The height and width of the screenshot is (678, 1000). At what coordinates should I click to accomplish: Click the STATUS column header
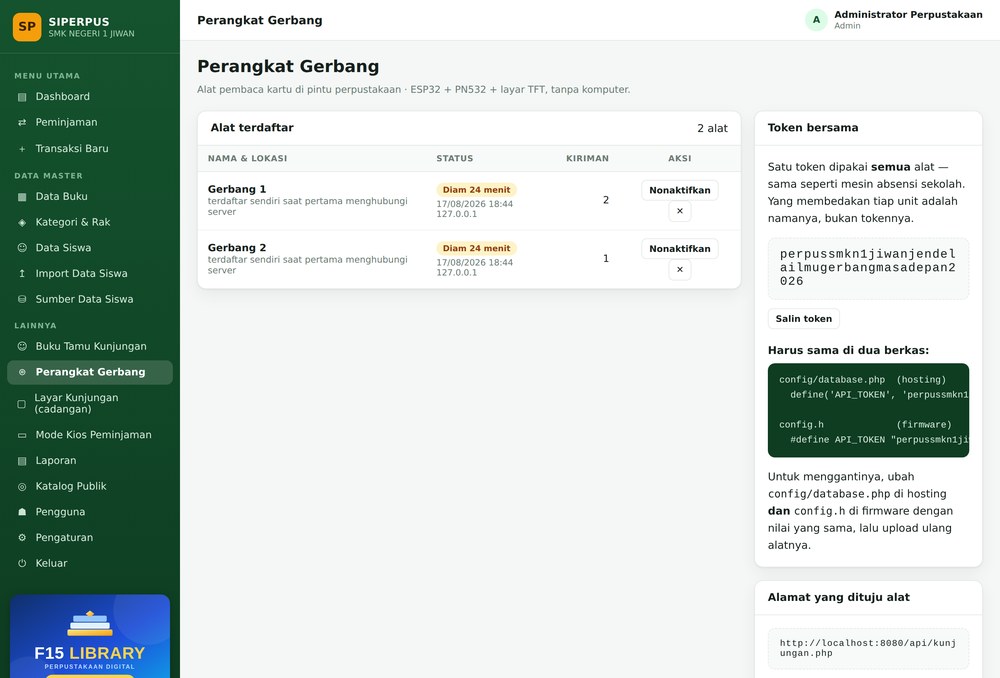click(455, 158)
